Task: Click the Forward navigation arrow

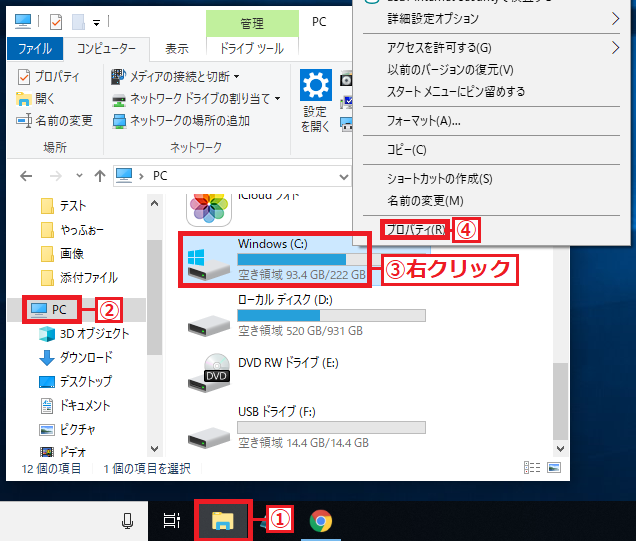Action: pos(56,176)
